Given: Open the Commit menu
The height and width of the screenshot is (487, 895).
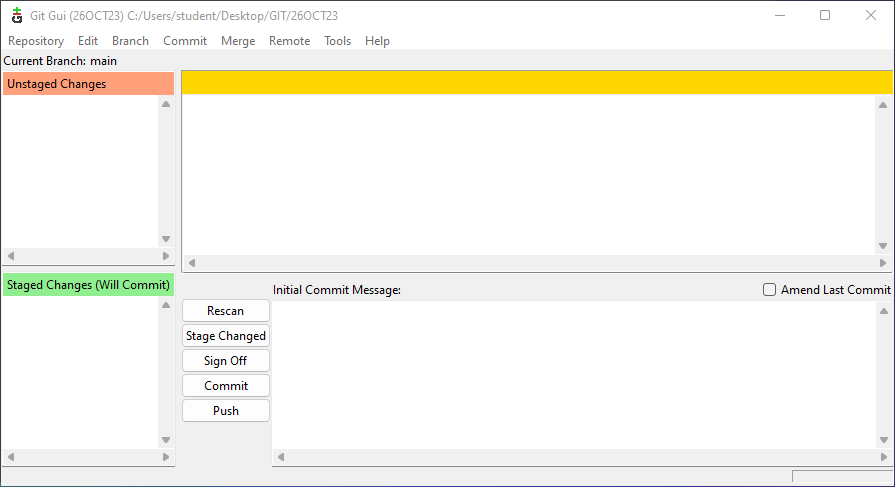Looking at the screenshot, I should coord(185,41).
